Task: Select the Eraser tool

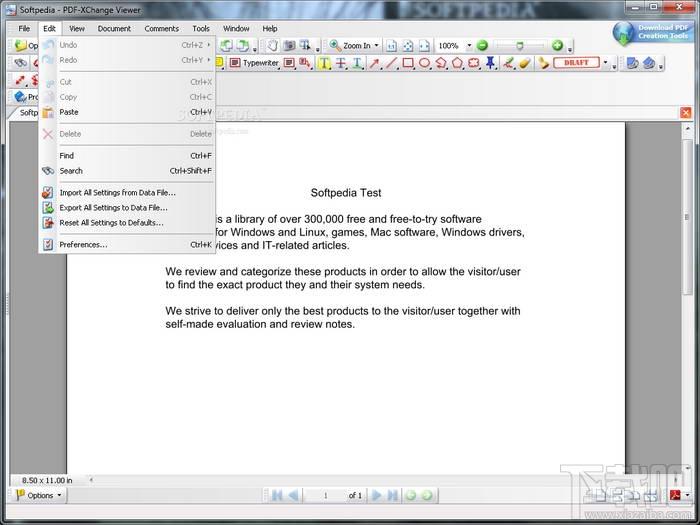Action: (x=525, y=63)
